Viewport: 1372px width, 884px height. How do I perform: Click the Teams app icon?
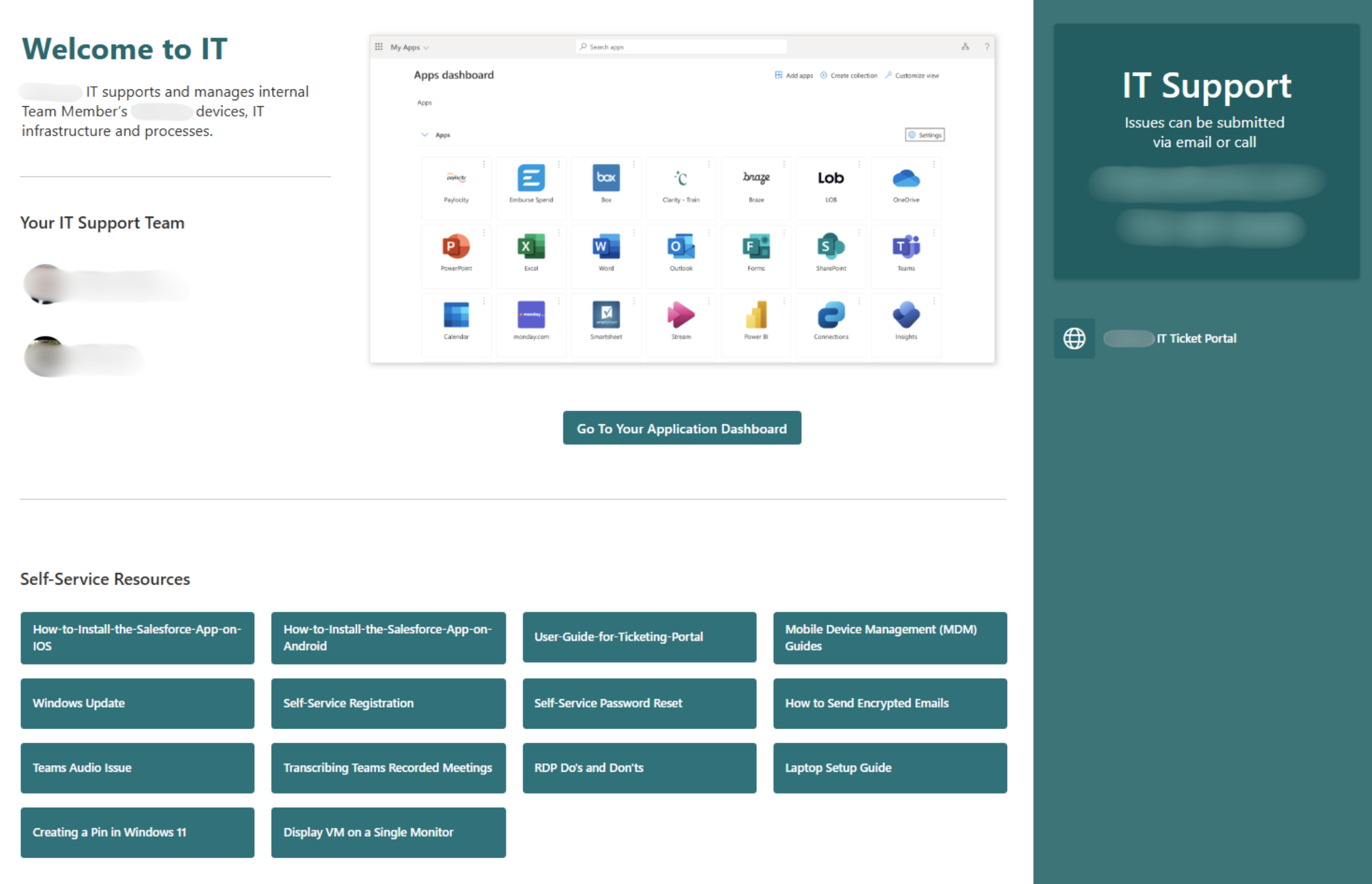(906, 247)
